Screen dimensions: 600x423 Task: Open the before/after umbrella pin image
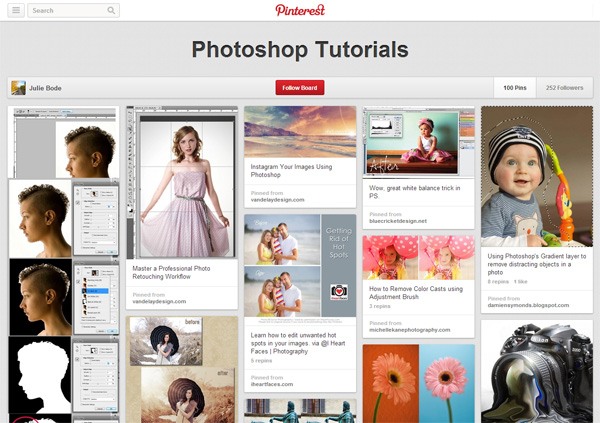pyautogui.click(x=182, y=370)
